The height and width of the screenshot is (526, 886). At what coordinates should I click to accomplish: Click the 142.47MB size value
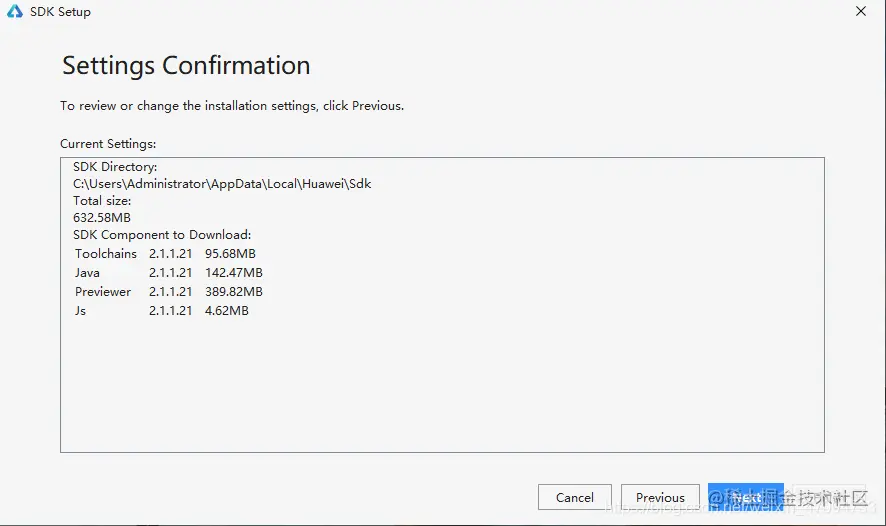point(233,273)
